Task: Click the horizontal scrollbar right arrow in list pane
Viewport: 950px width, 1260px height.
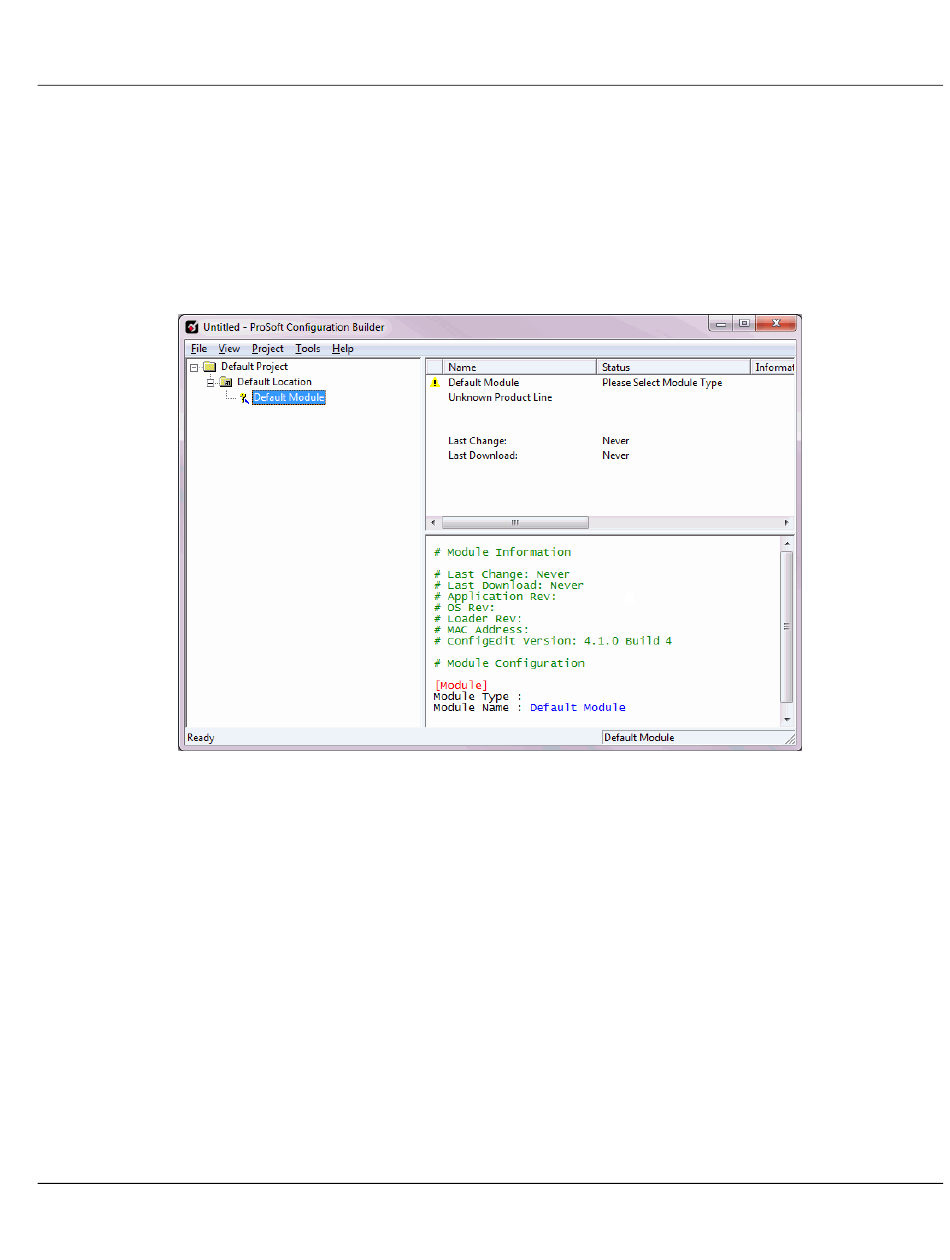Action: 787,523
